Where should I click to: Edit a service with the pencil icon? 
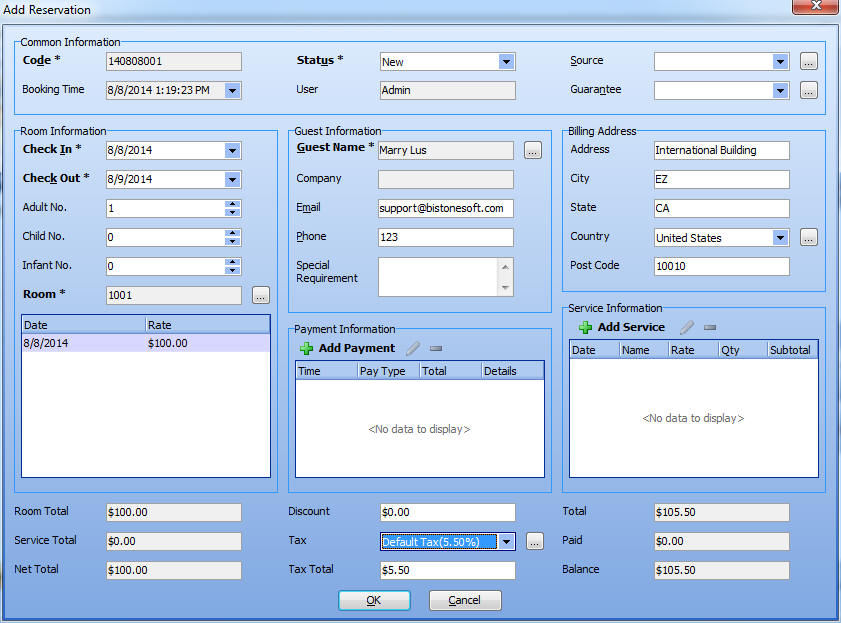[x=689, y=327]
